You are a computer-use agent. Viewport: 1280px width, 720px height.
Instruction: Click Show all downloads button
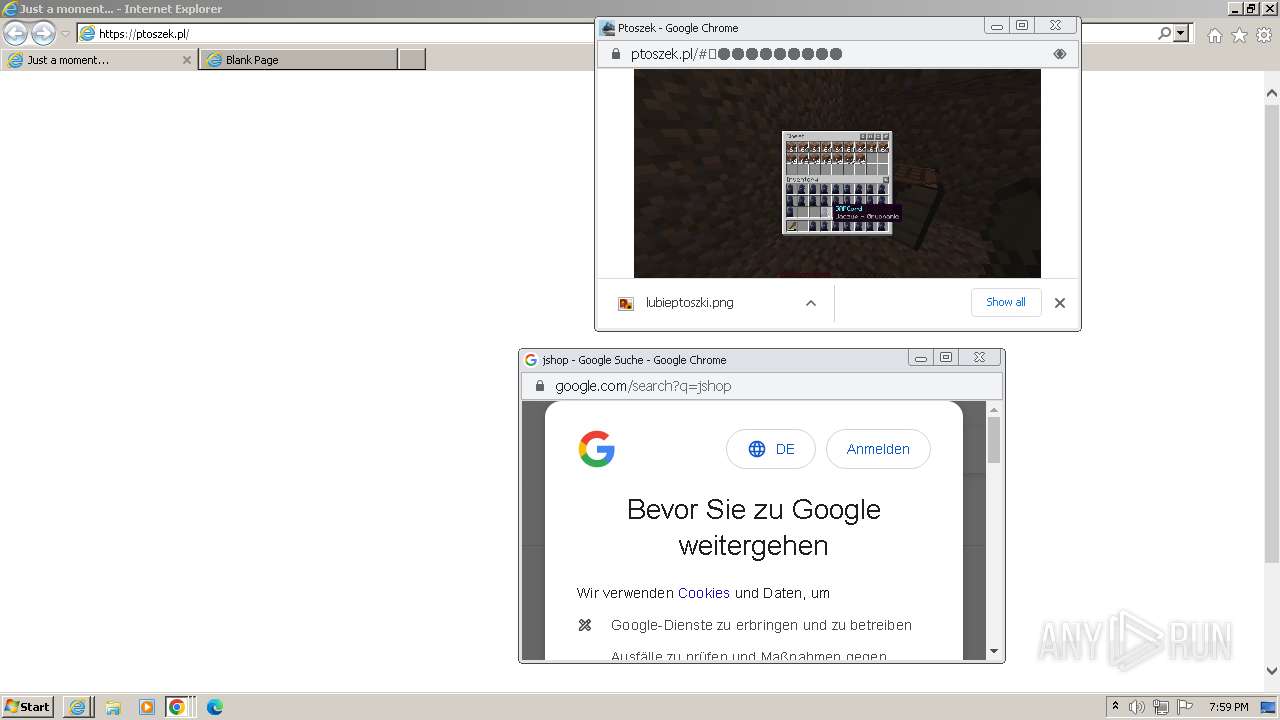tap(1006, 302)
